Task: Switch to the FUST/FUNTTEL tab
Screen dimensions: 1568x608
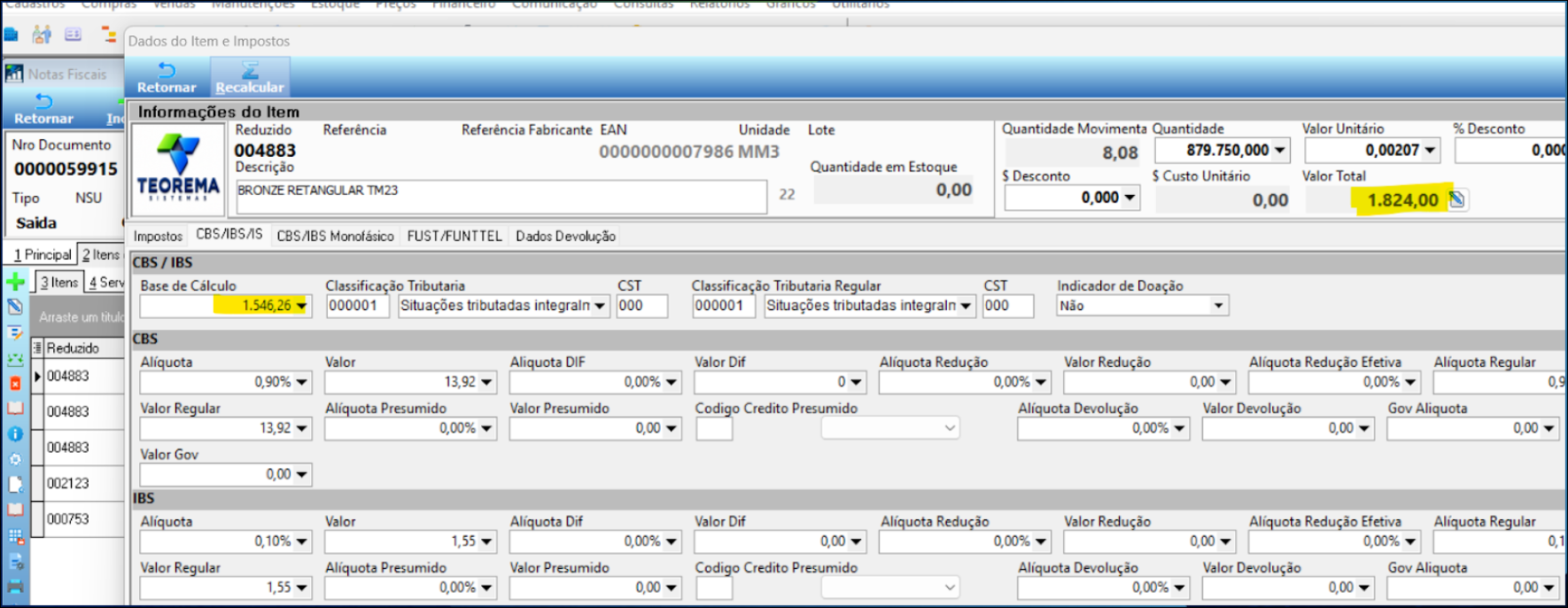Action: pyautogui.click(x=454, y=236)
